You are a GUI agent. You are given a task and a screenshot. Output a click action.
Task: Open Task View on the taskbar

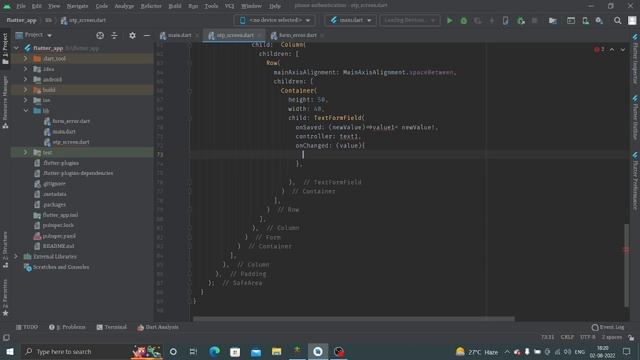193,351
